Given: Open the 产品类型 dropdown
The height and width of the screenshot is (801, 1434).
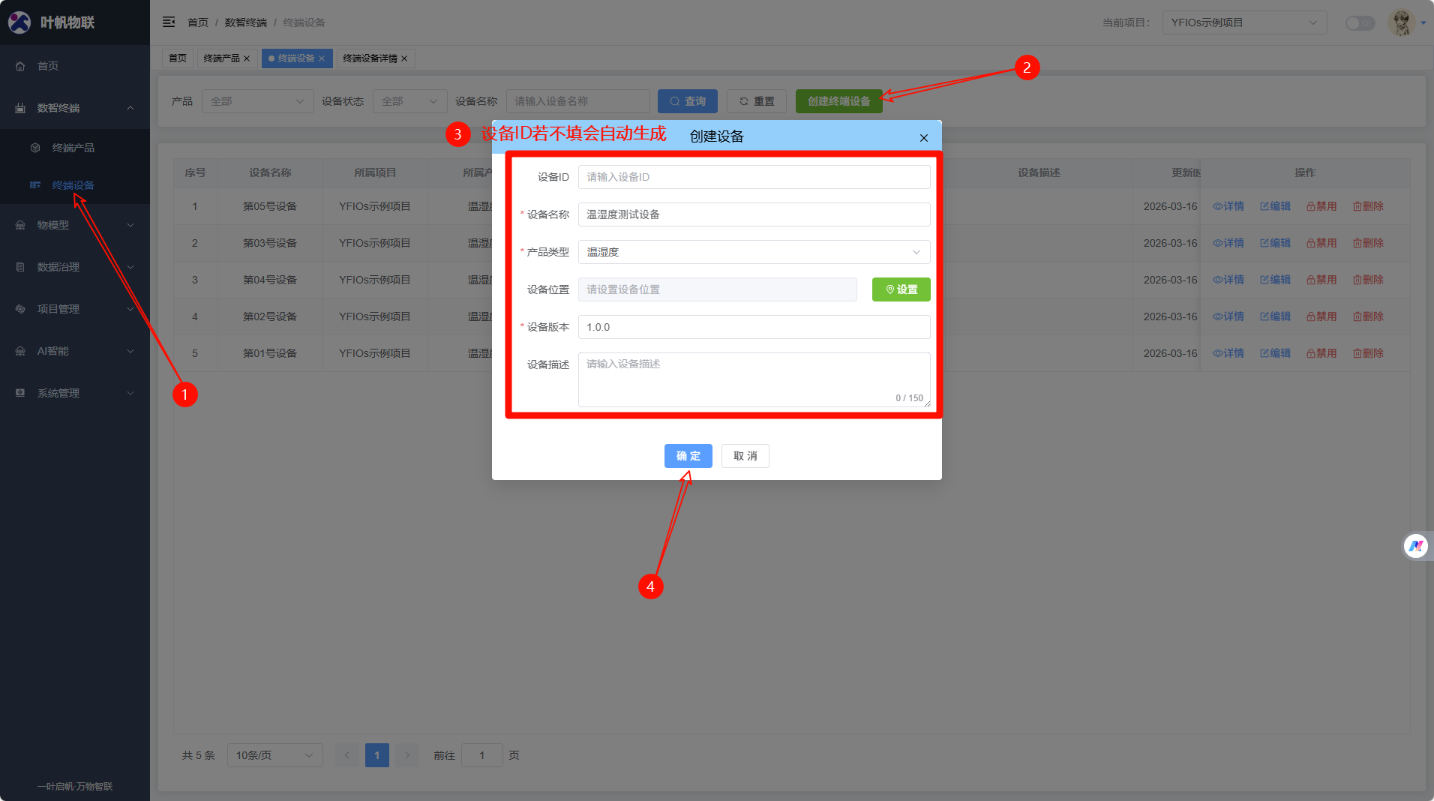Looking at the screenshot, I should 754,252.
